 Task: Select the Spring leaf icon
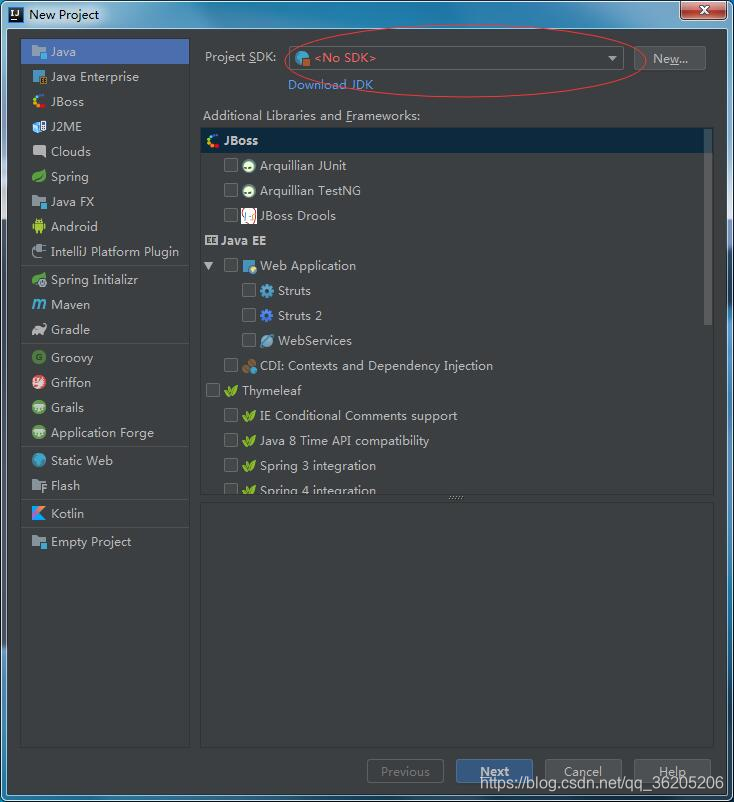(39, 176)
